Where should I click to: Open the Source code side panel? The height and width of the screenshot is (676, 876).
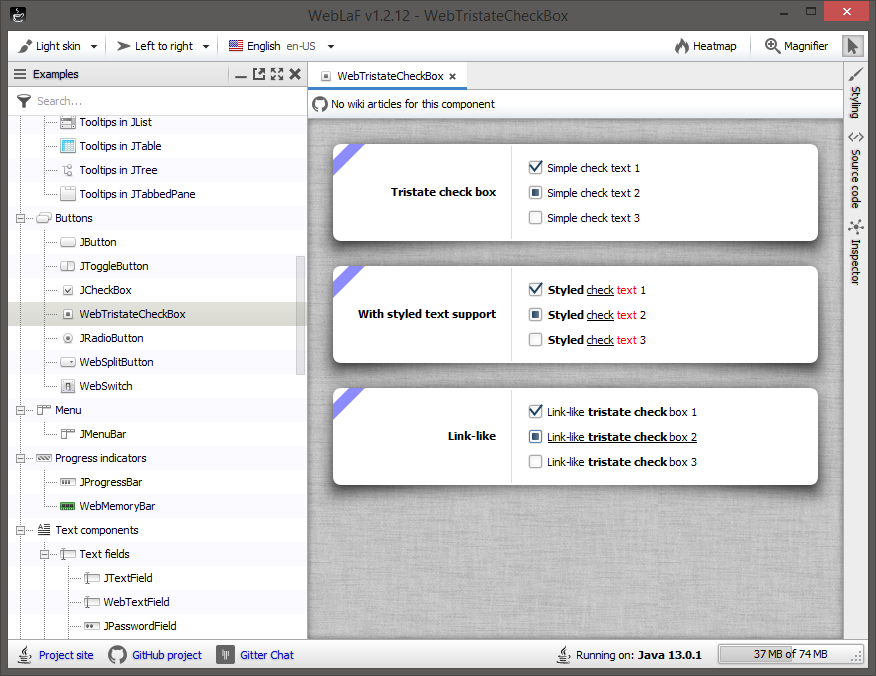point(855,170)
